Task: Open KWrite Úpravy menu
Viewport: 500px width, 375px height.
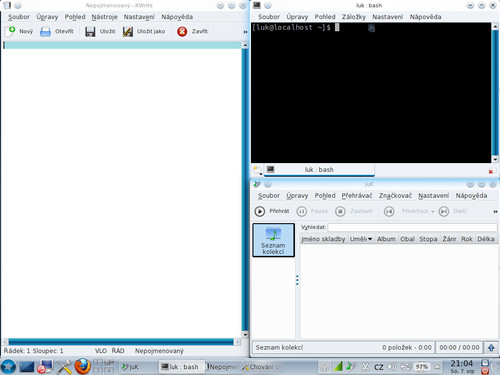Action: 47,17
